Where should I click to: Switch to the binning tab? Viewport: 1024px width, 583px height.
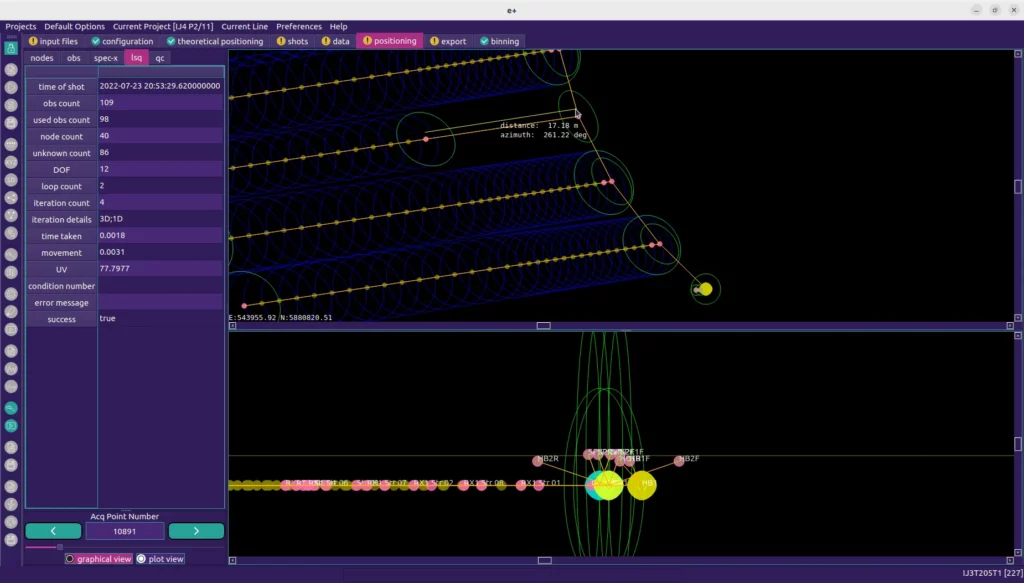[x=500, y=41]
